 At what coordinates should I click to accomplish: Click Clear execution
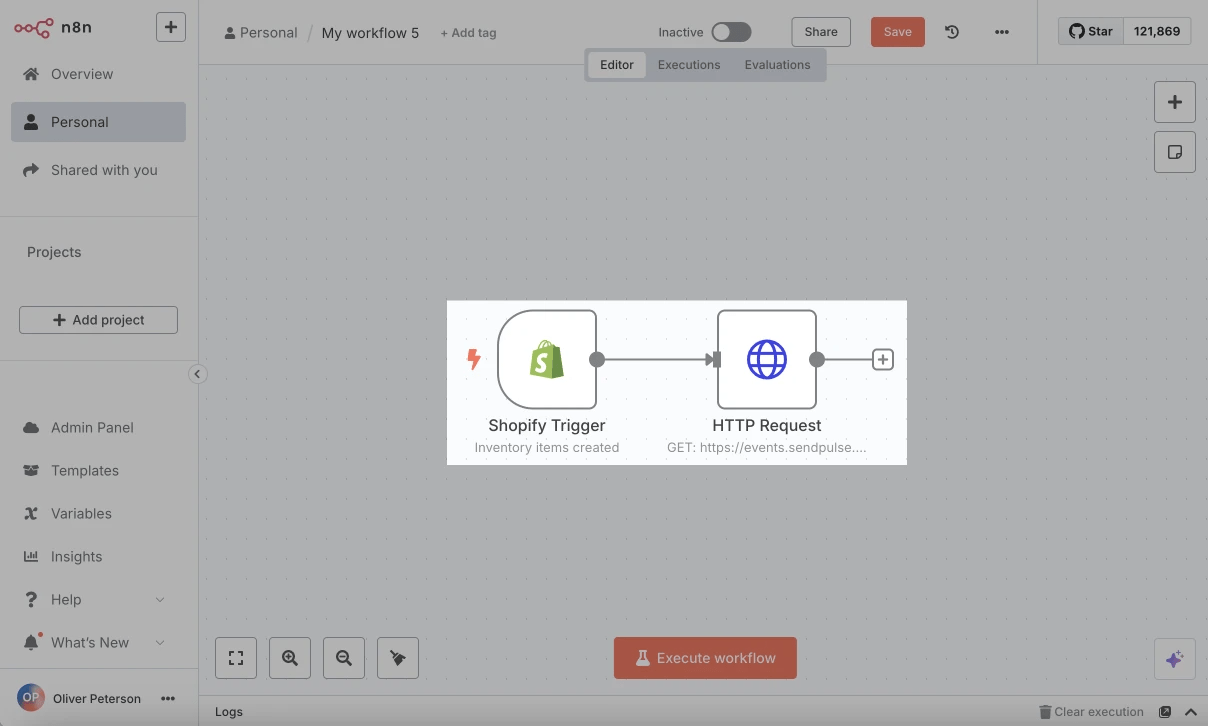[1091, 712]
